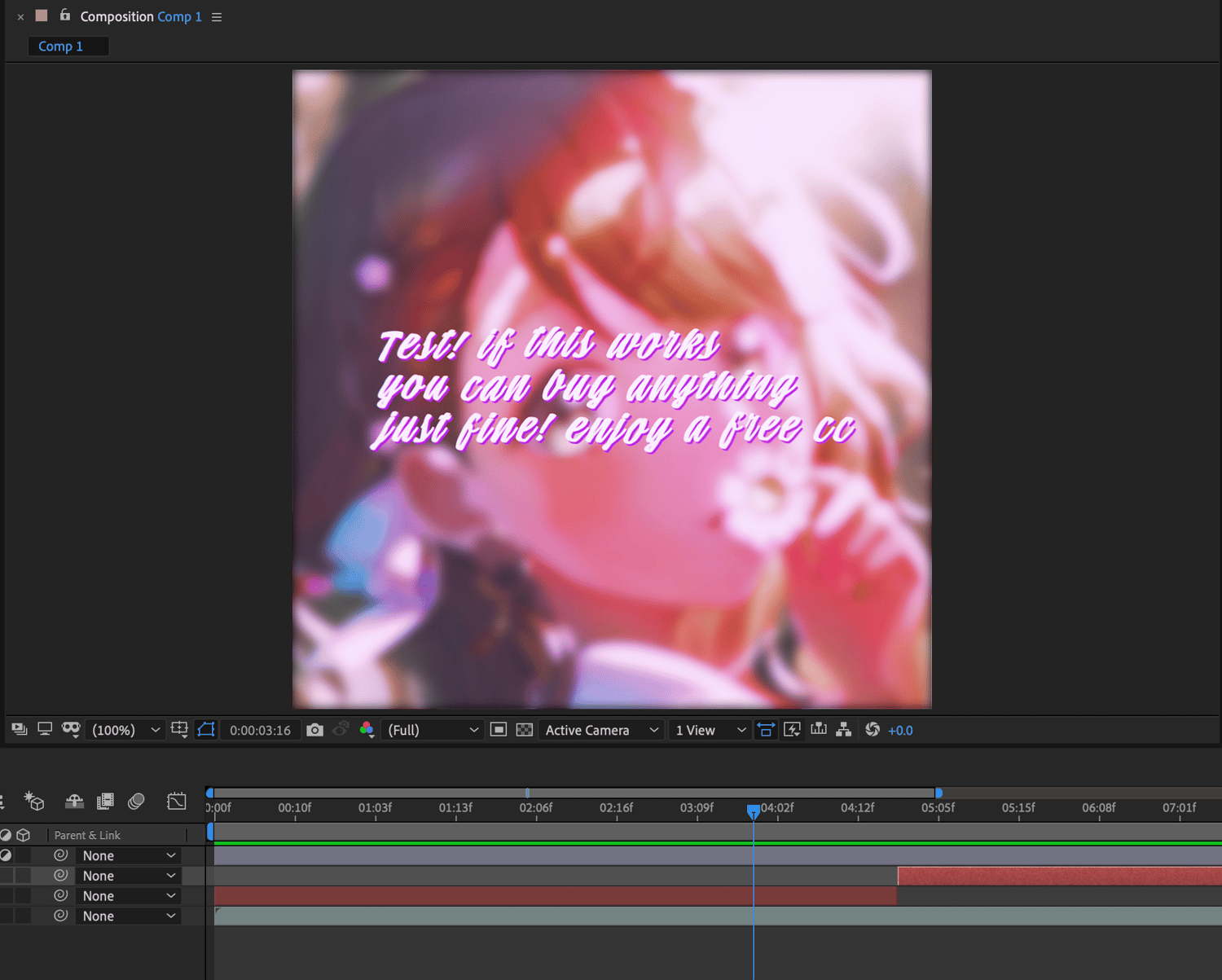Select the long dark red layer bar
Viewport: 1222px width, 980px height.
[x=555, y=895]
